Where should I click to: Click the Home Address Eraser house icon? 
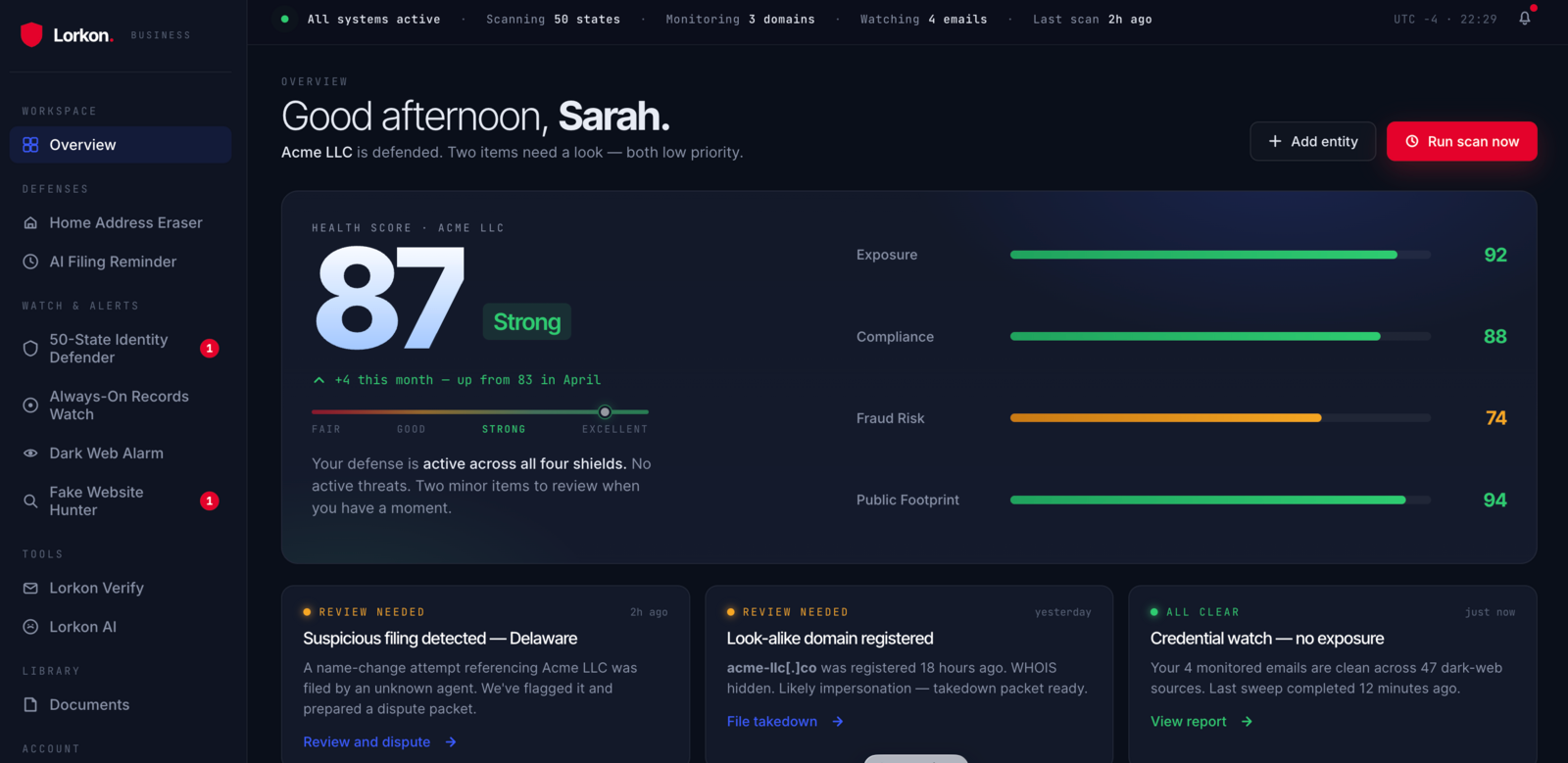pos(30,223)
